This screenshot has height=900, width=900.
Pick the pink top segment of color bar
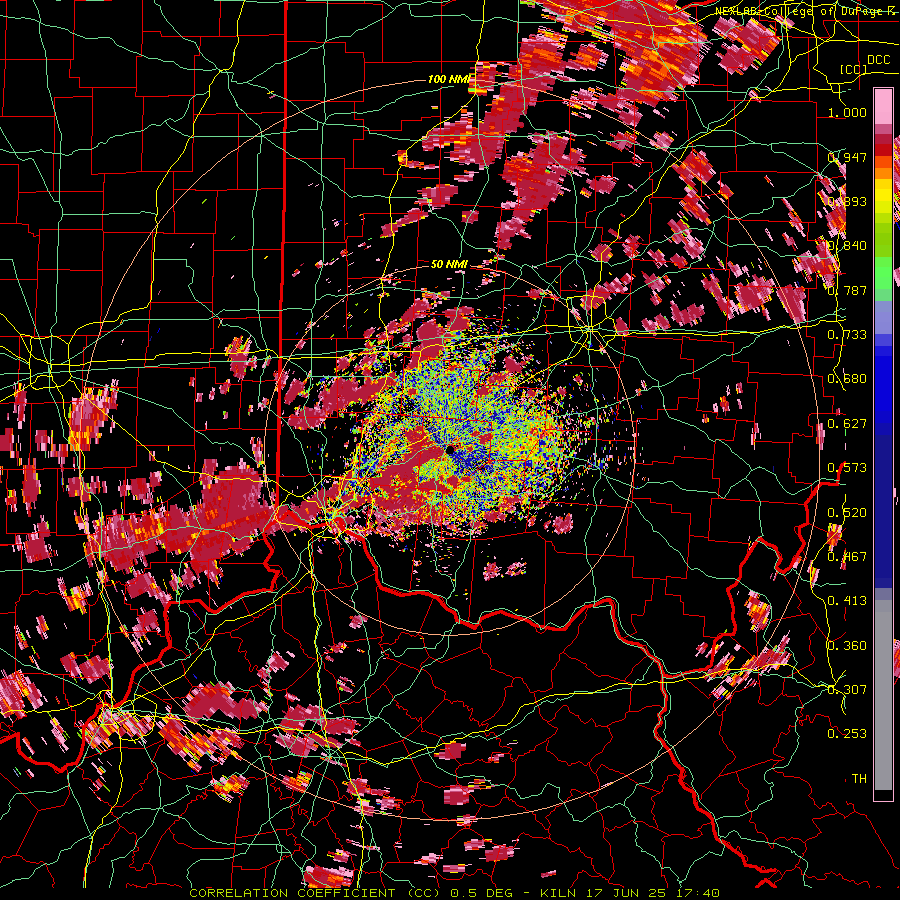(883, 107)
